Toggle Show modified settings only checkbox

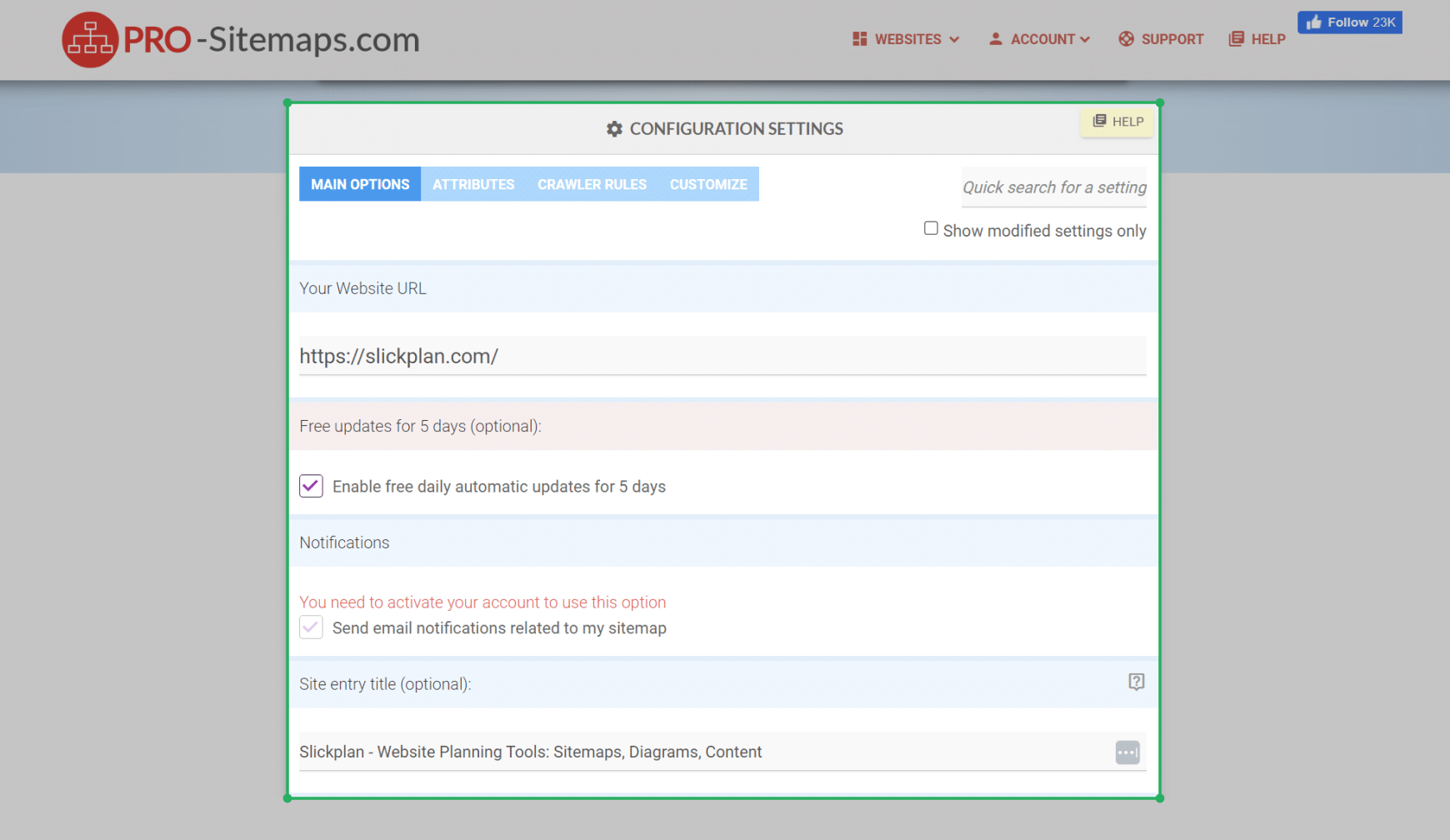(x=931, y=229)
